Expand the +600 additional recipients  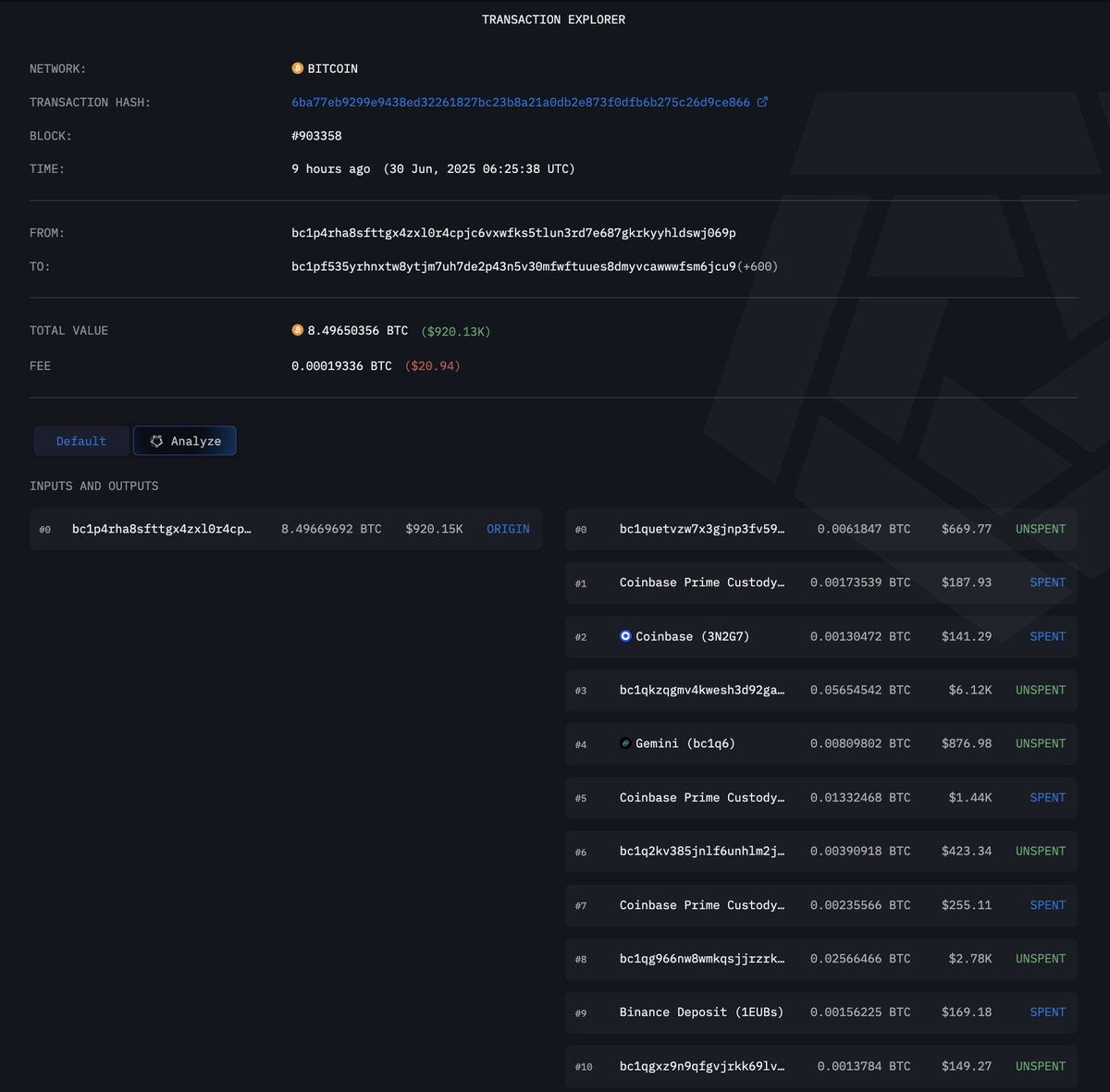coord(758,266)
